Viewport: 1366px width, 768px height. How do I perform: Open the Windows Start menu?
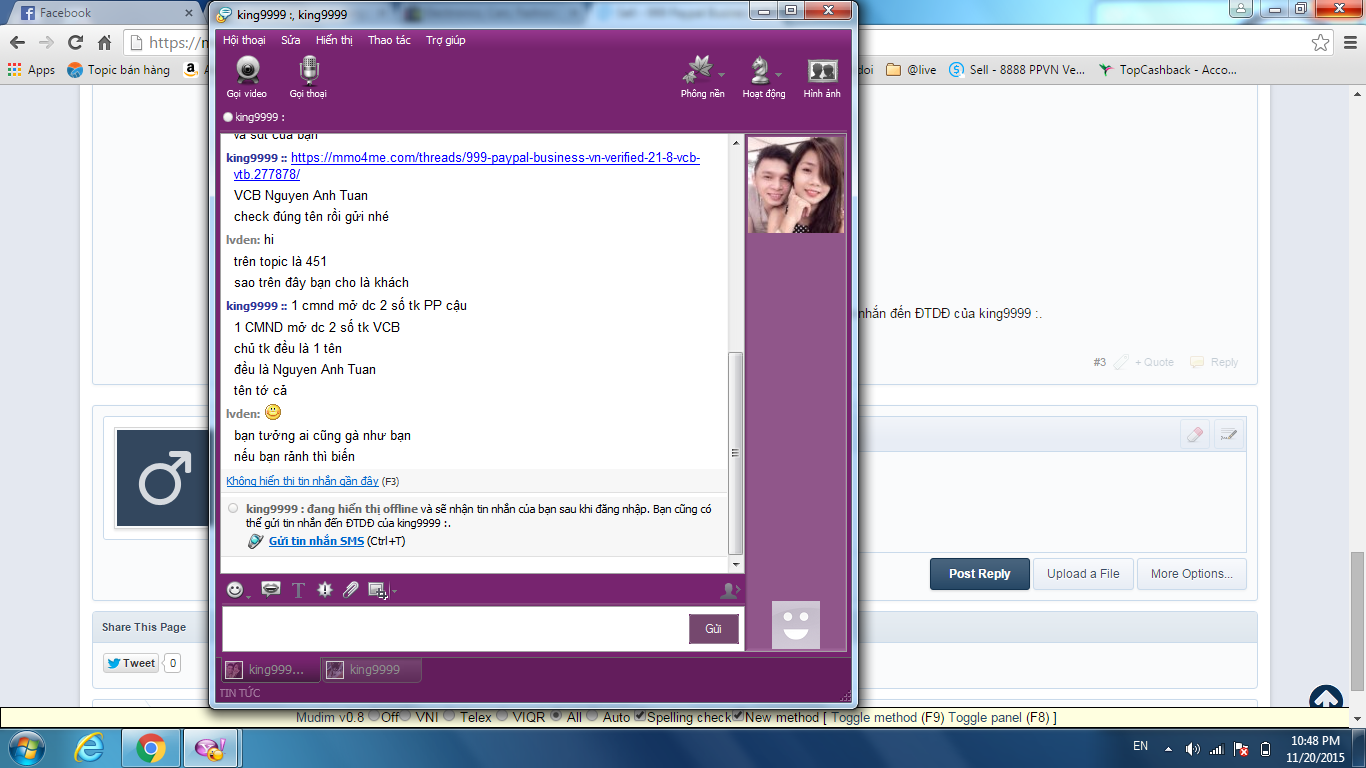(25, 748)
